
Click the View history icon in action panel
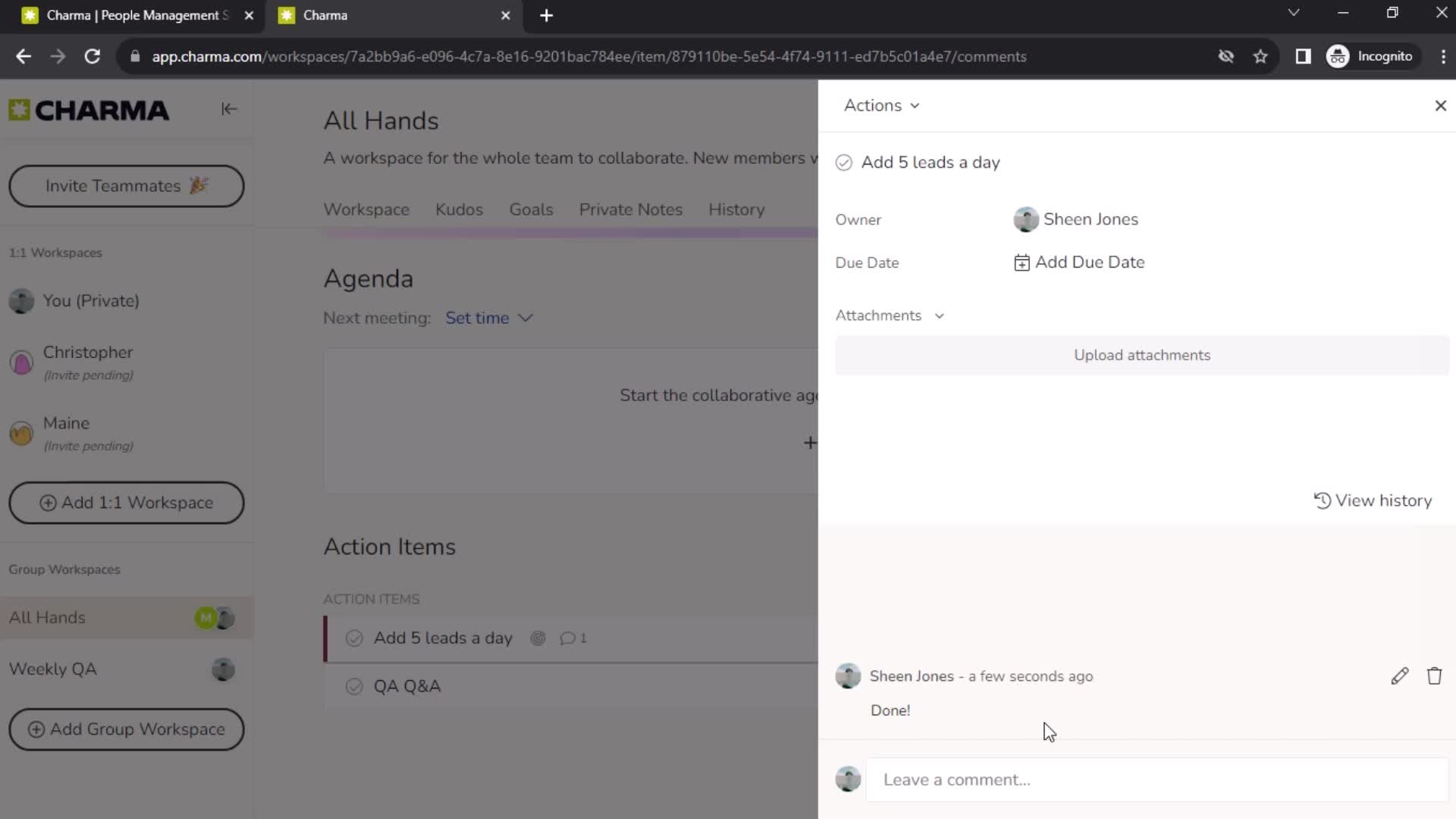1321,500
